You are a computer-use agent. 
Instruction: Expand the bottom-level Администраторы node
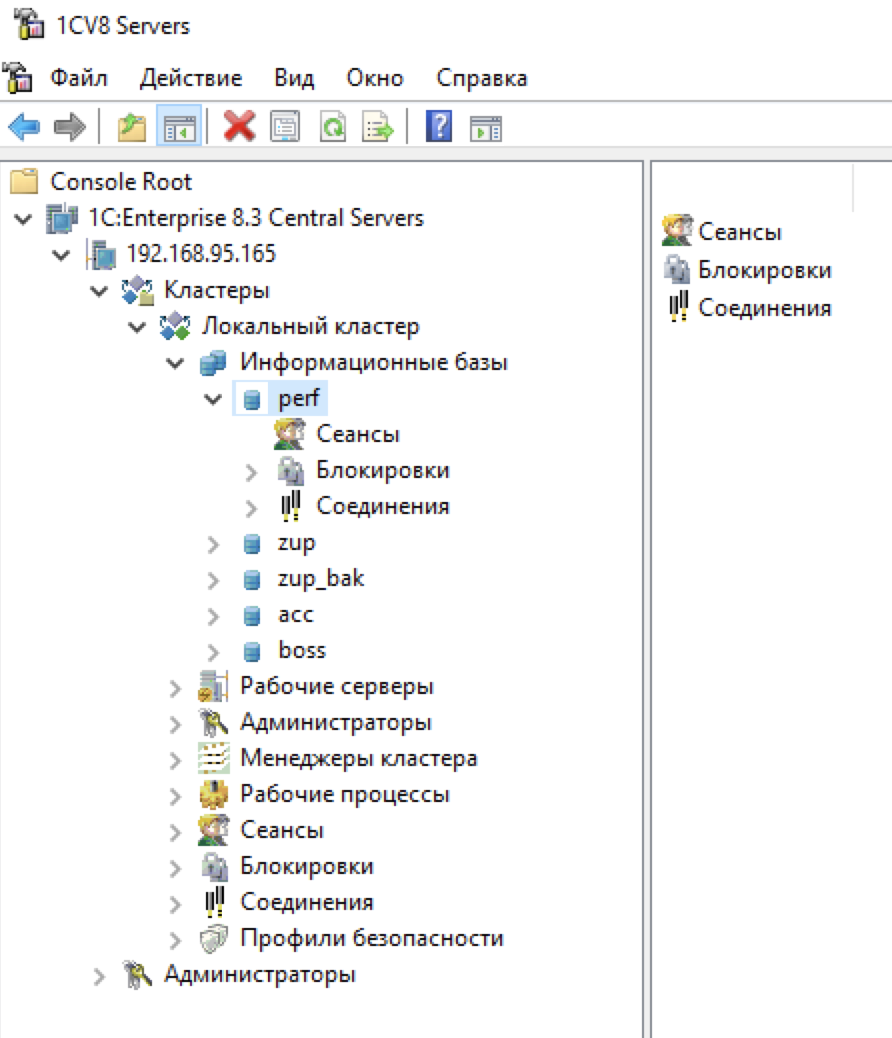[99, 976]
